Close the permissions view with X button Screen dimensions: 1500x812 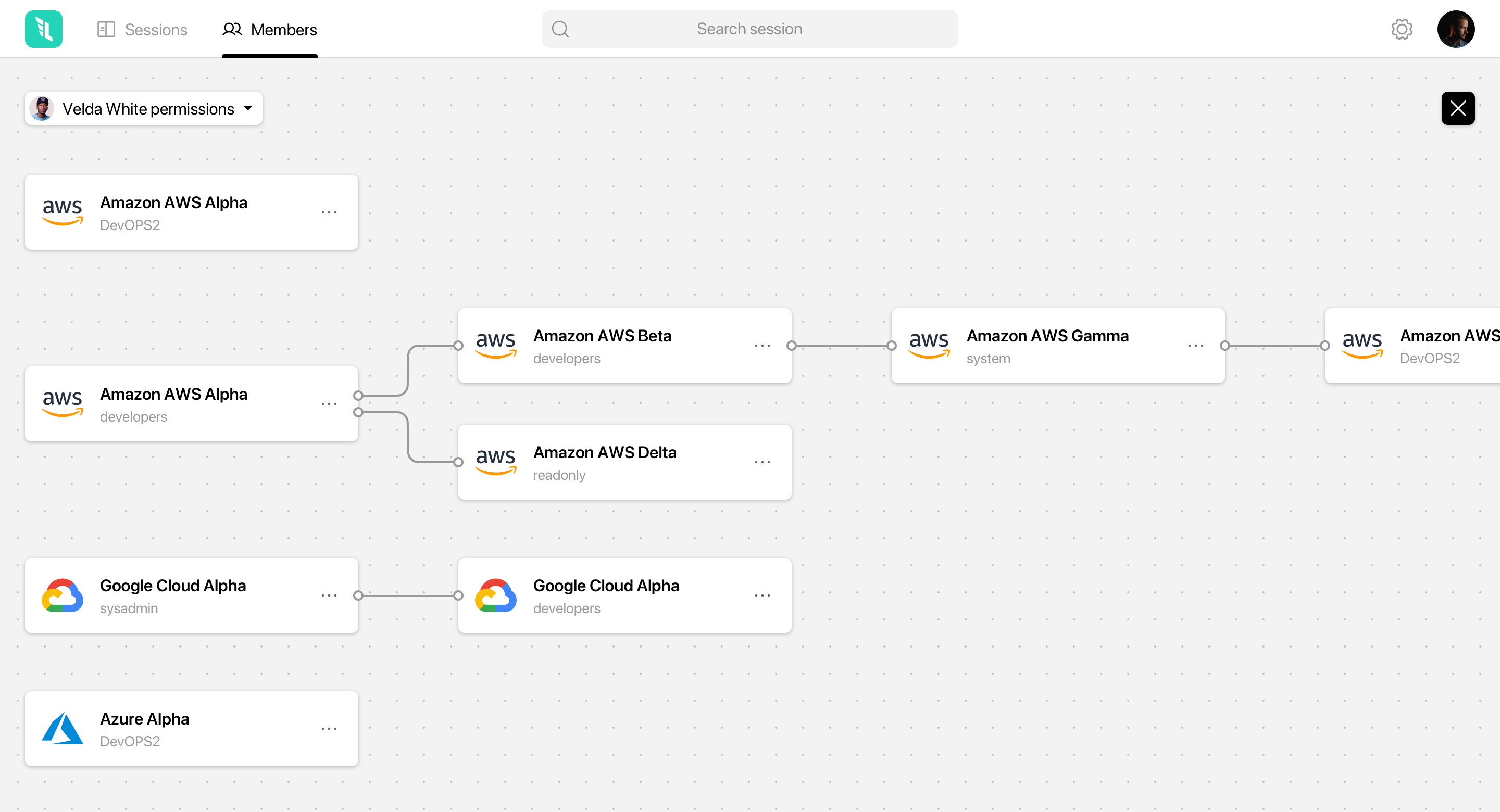click(x=1458, y=108)
